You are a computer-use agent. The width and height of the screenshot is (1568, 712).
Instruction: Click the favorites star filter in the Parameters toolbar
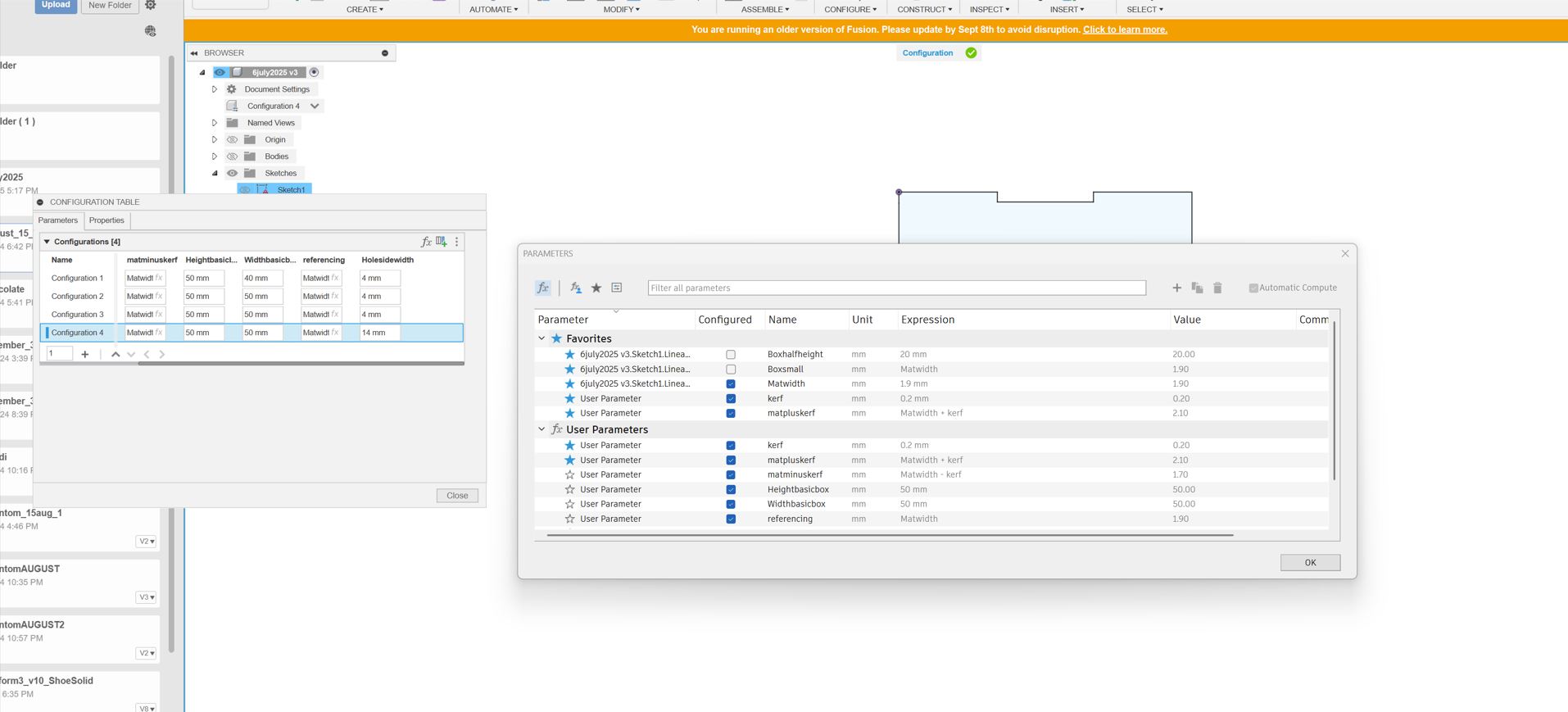(596, 288)
